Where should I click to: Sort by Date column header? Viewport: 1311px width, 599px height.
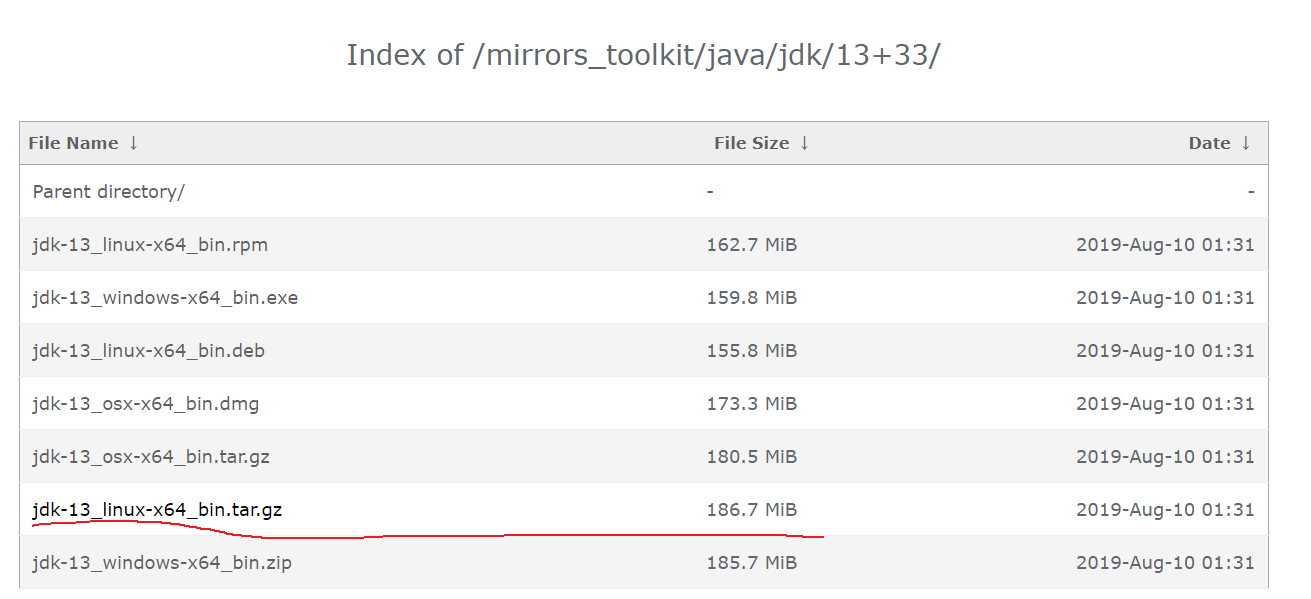1209,143
